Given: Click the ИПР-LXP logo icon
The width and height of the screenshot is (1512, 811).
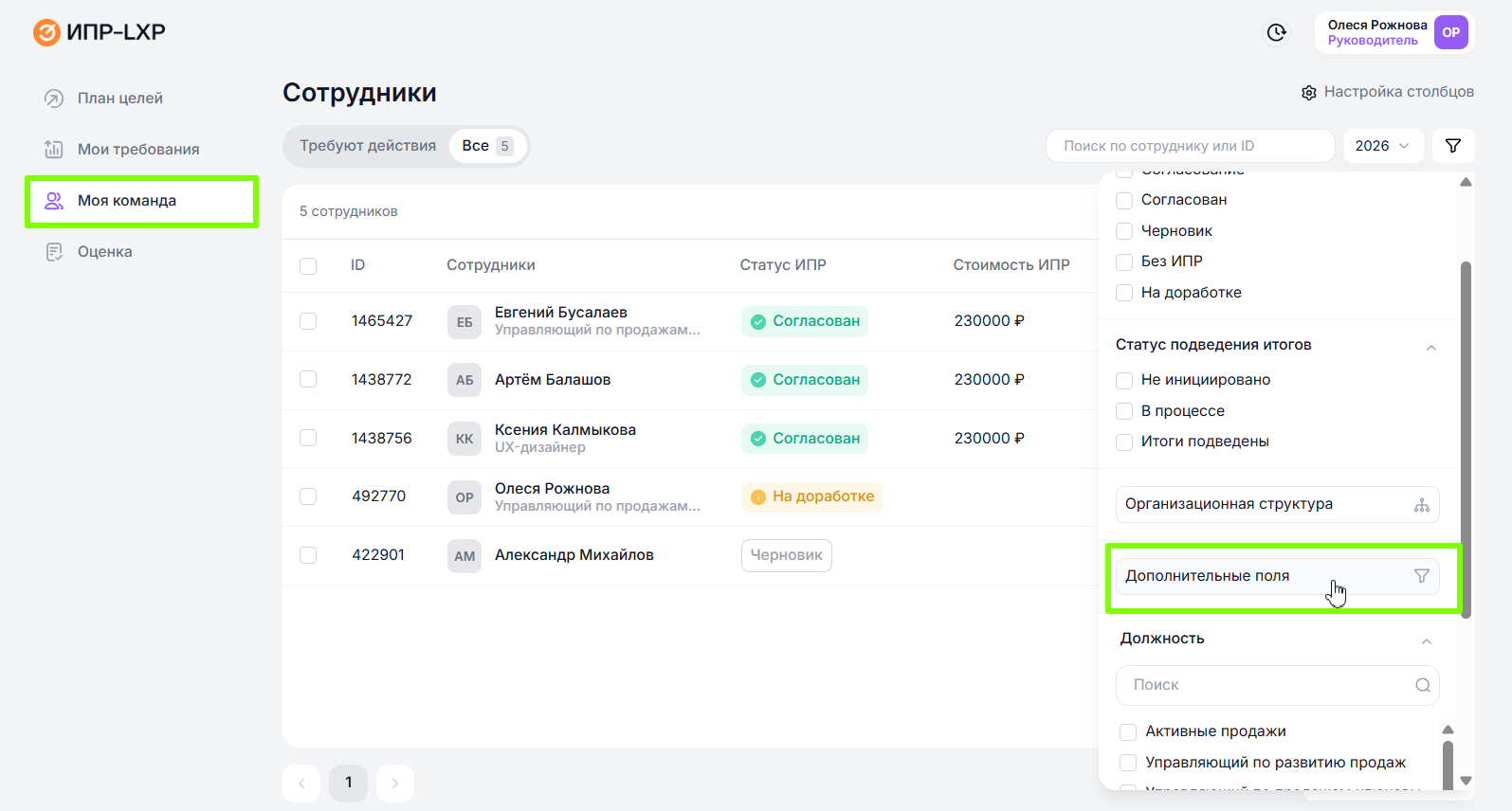Looking at the screenshot, I should (x=46, y=32).
